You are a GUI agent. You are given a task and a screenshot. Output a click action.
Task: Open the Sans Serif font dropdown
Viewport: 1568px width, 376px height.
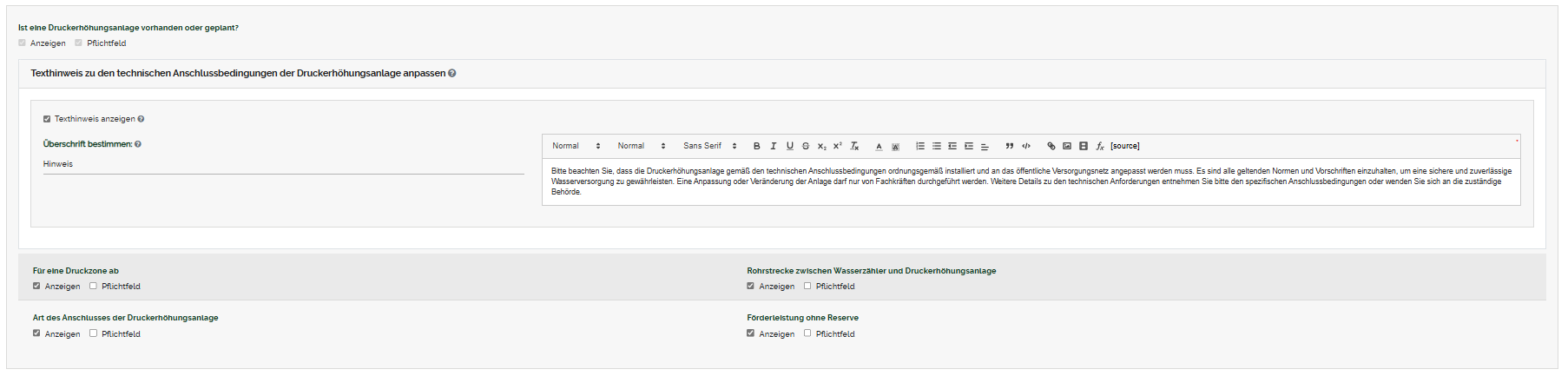[709, 146]
